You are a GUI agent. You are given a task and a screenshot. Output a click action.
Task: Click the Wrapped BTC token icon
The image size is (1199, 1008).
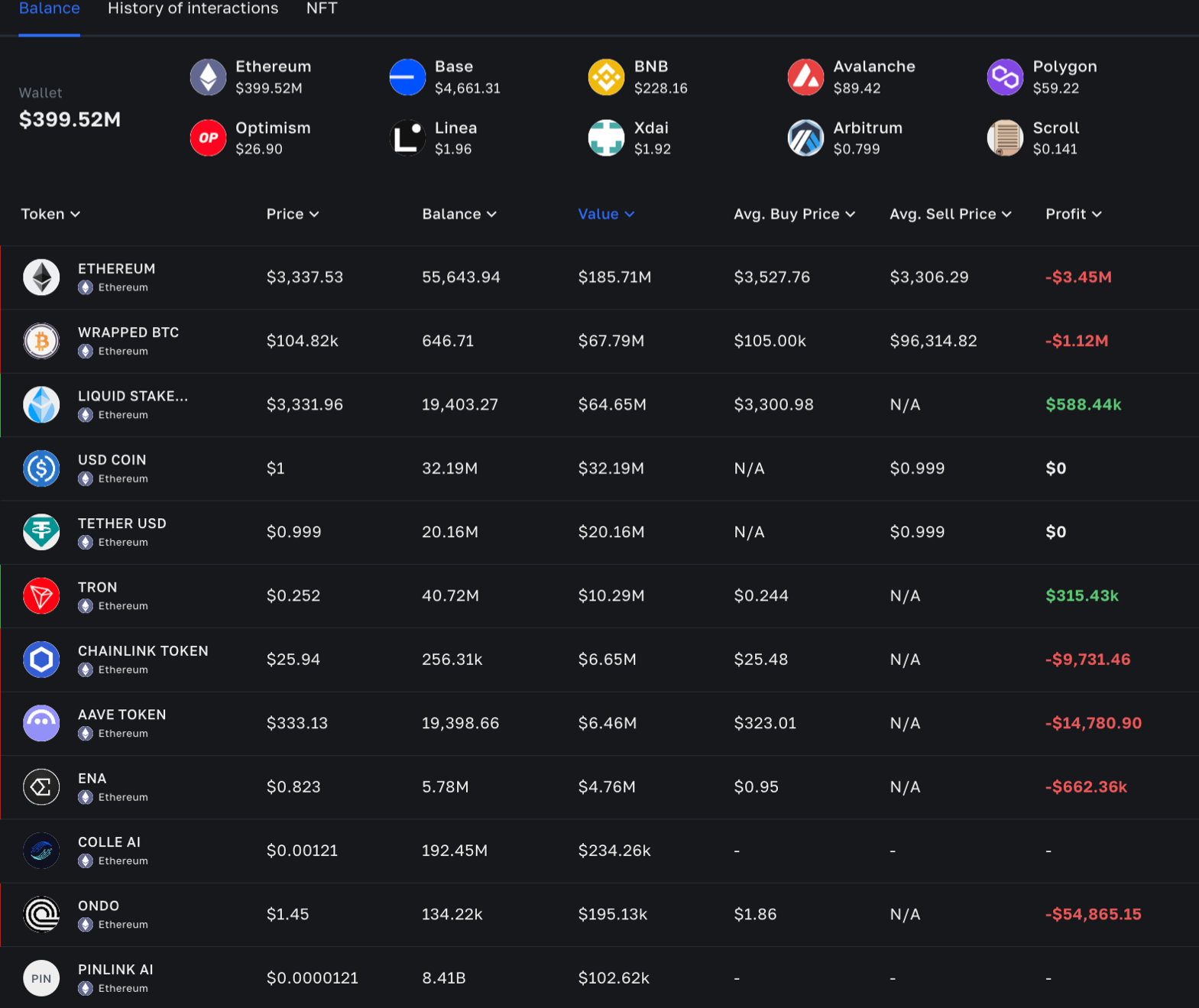tap(41, 341)
